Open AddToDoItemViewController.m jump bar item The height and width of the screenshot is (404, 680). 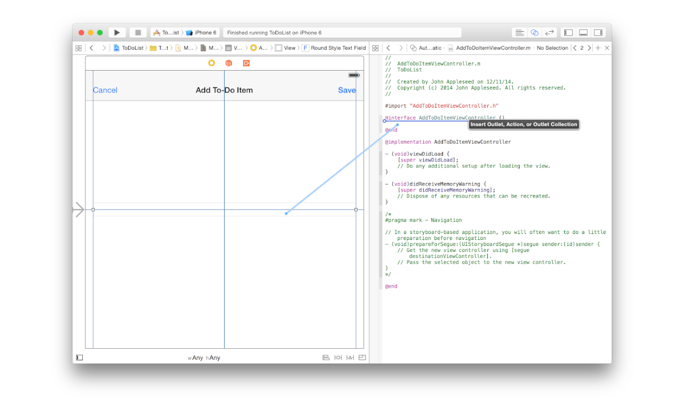[489, 48]
